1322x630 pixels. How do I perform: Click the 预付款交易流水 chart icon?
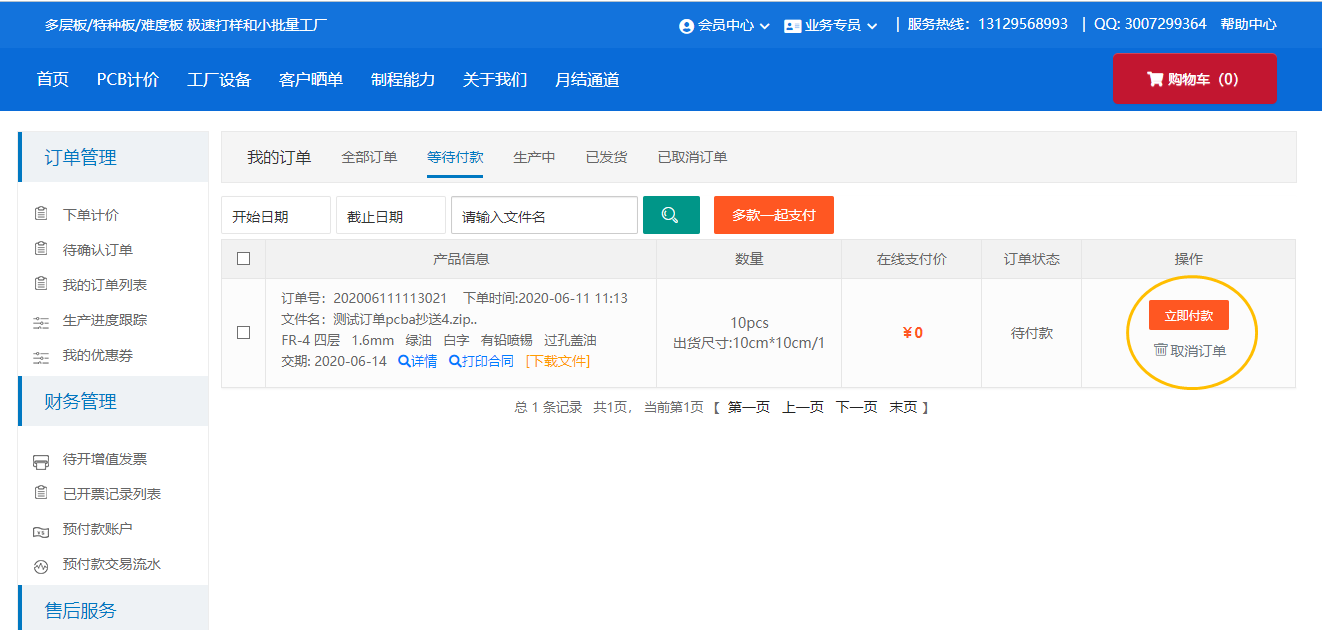[41, 565]
